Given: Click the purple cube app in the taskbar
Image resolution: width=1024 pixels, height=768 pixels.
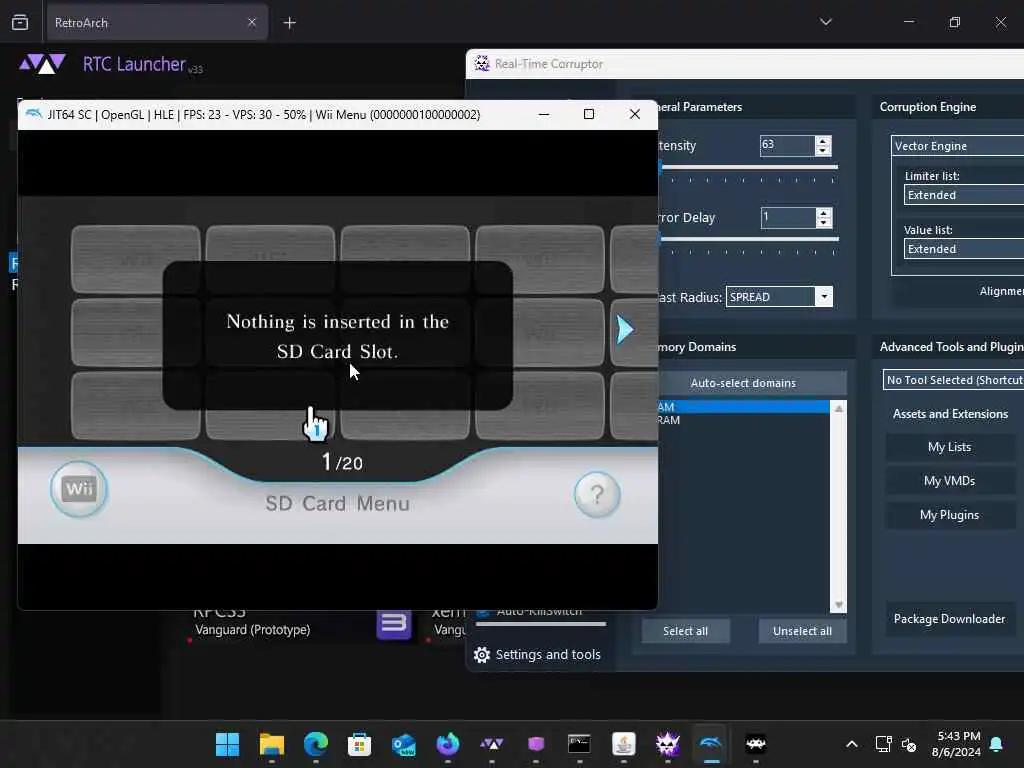Looking at the screenshot, I should (x=536, y=744).
